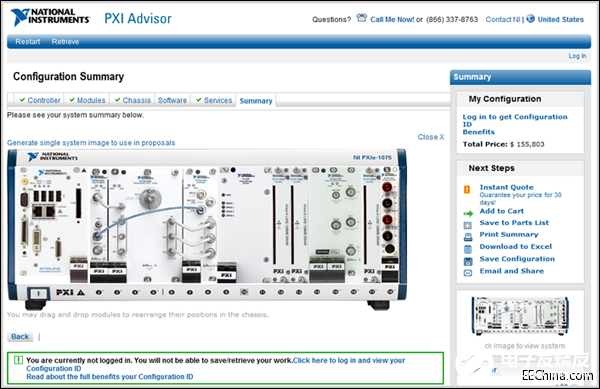Click the National Instruments logo
600x389 pixels.
[x=50, y=17]
